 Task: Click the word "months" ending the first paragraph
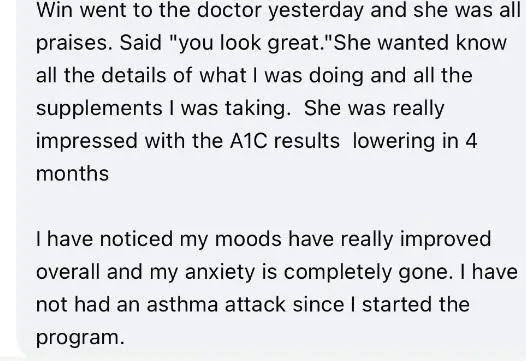click(72, 174)
